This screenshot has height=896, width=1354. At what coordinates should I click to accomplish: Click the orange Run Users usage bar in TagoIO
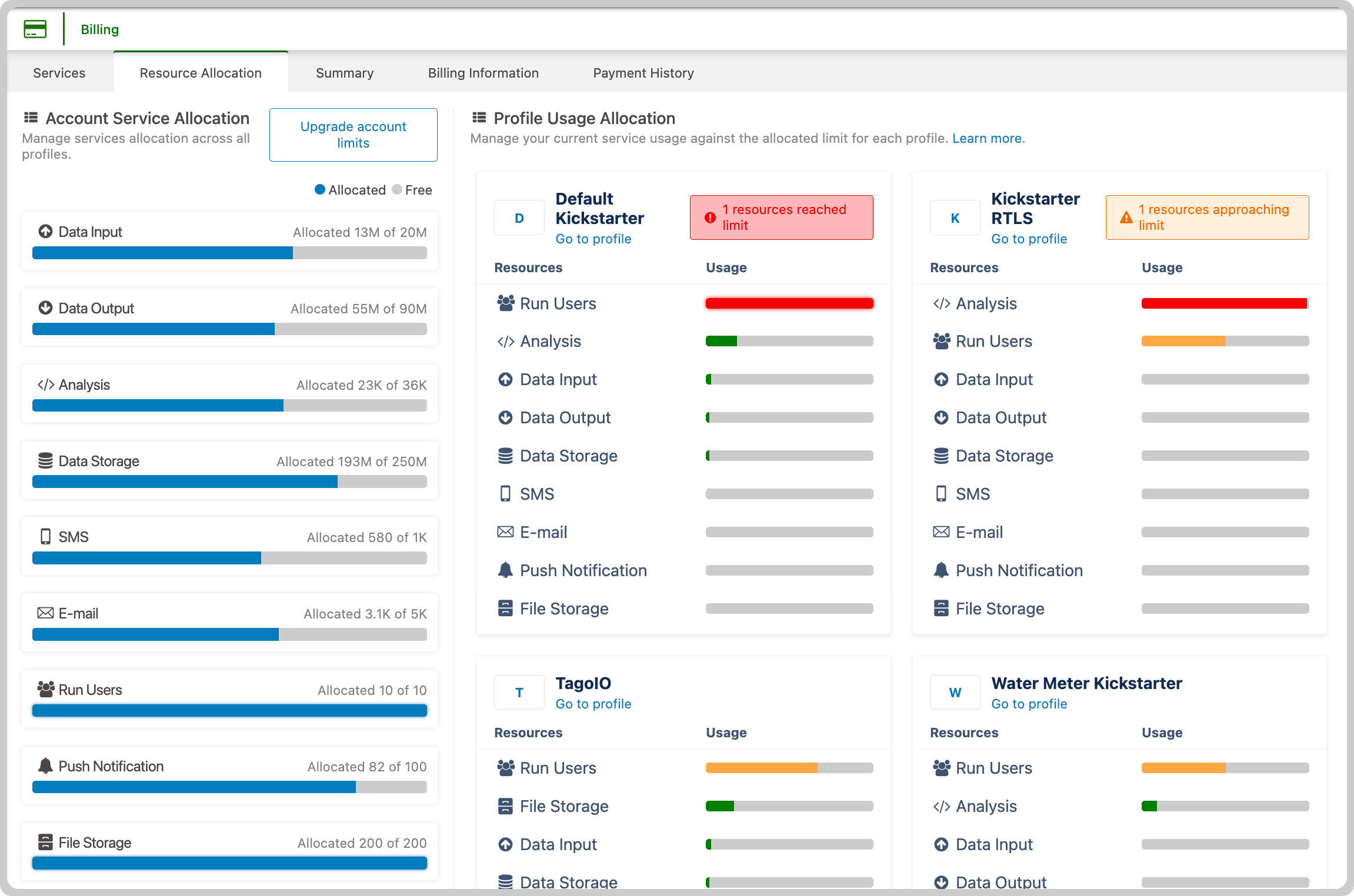pos(789,768)
